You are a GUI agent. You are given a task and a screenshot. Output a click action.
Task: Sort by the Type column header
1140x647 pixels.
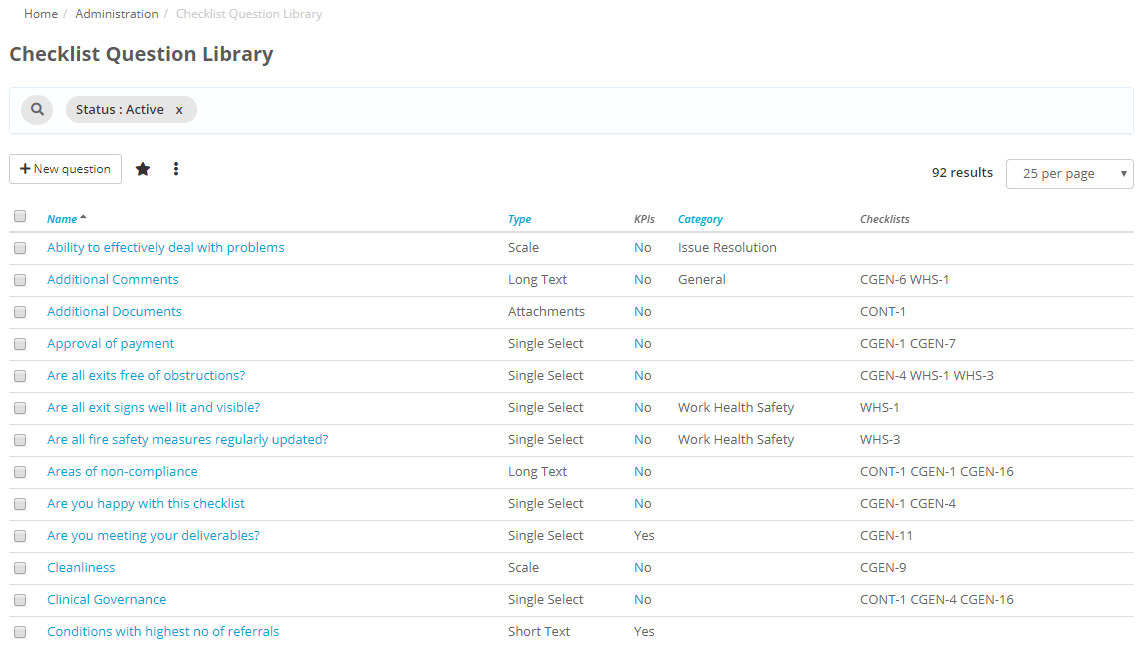pyautogui.click(x=520, y=218)
